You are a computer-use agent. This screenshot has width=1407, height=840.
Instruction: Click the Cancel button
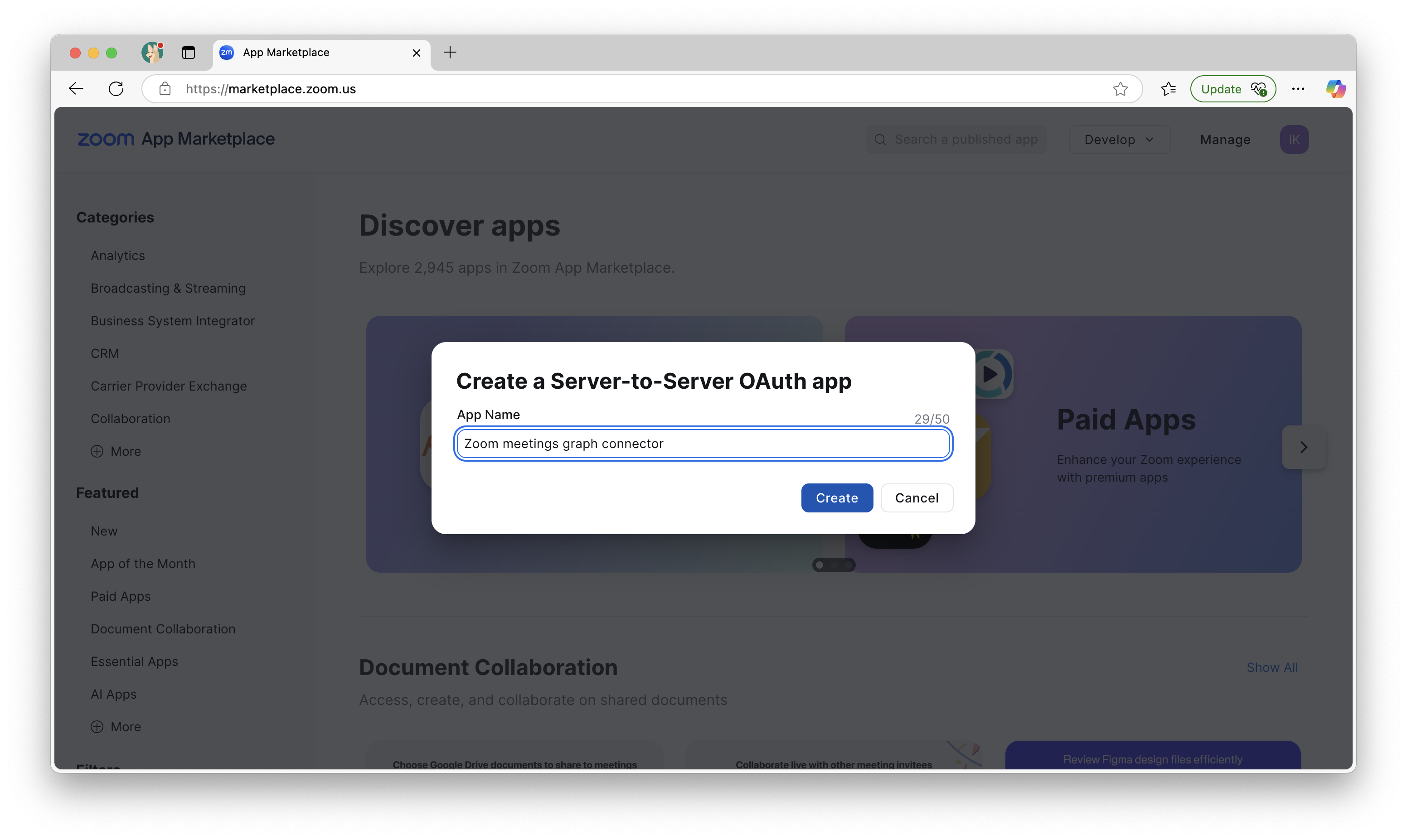pos(917,498)
